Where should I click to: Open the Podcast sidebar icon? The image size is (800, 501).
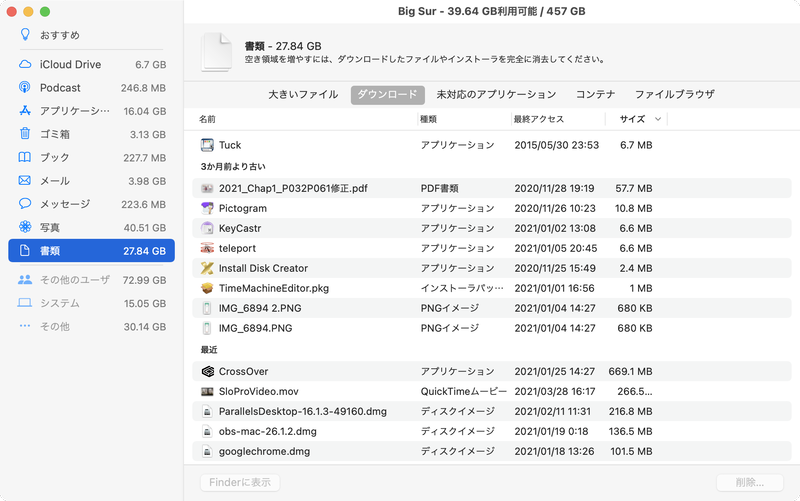pyautogui.click(x=25, y=88)
